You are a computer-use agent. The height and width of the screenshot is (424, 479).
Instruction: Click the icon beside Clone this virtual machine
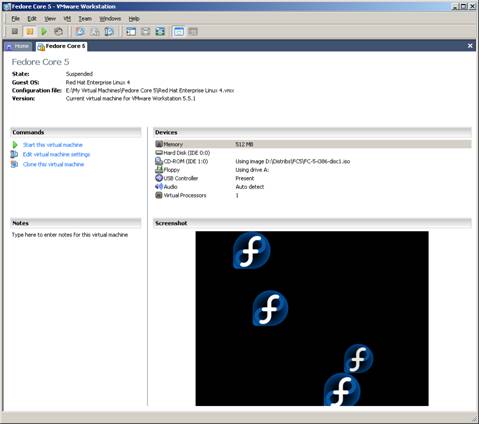(x=14, y=164)
